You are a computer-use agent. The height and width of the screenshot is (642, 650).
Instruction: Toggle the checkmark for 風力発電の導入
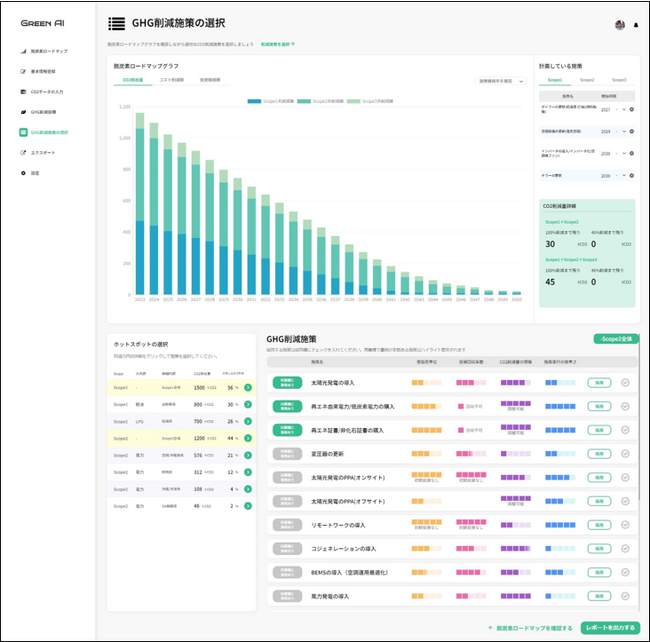coord(625,596)
